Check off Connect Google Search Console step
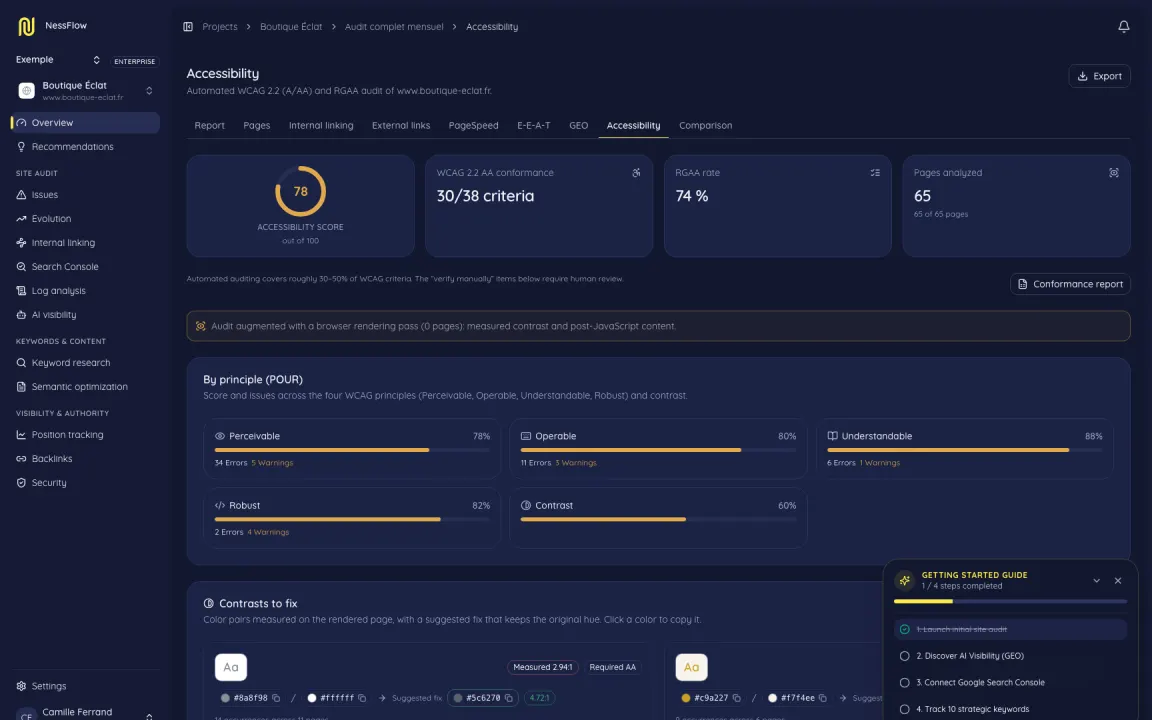The width and height of the screenshot is (1152, 720). [904, 683]
